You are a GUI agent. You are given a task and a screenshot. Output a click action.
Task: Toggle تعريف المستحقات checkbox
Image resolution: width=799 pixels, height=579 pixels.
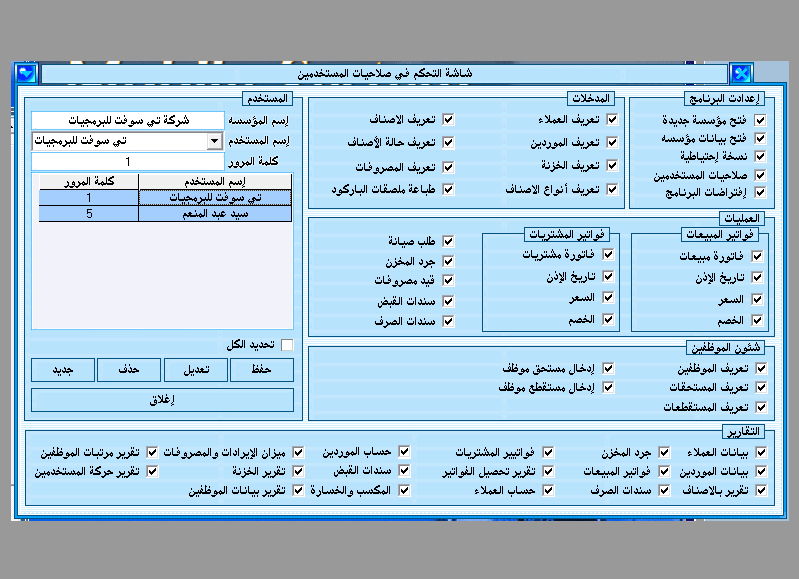pyautogui.click(x=761, y=387)
